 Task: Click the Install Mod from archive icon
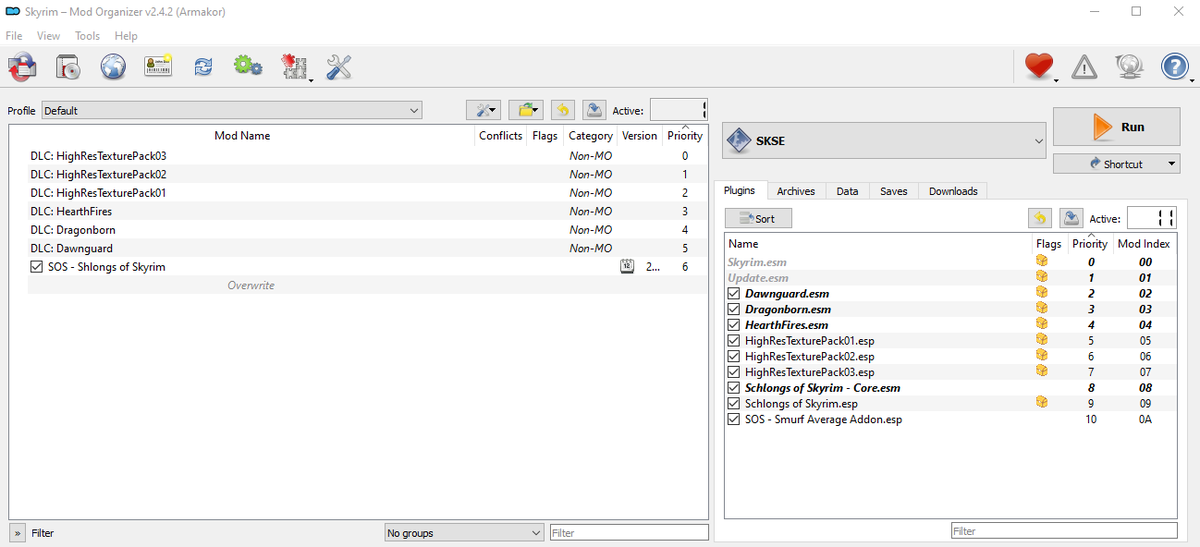point(68,67)
